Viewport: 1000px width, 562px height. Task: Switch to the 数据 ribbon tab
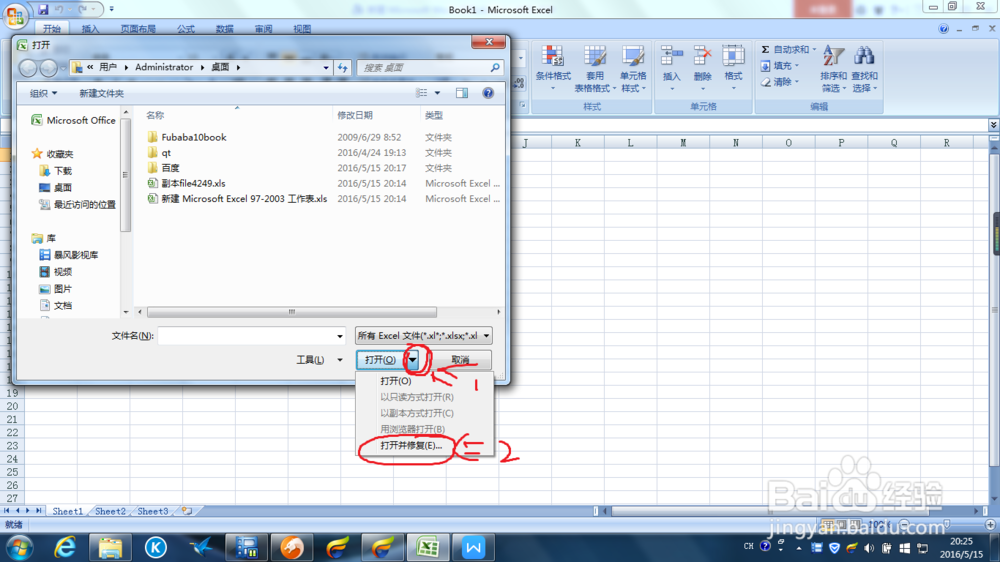click(224, 29)
